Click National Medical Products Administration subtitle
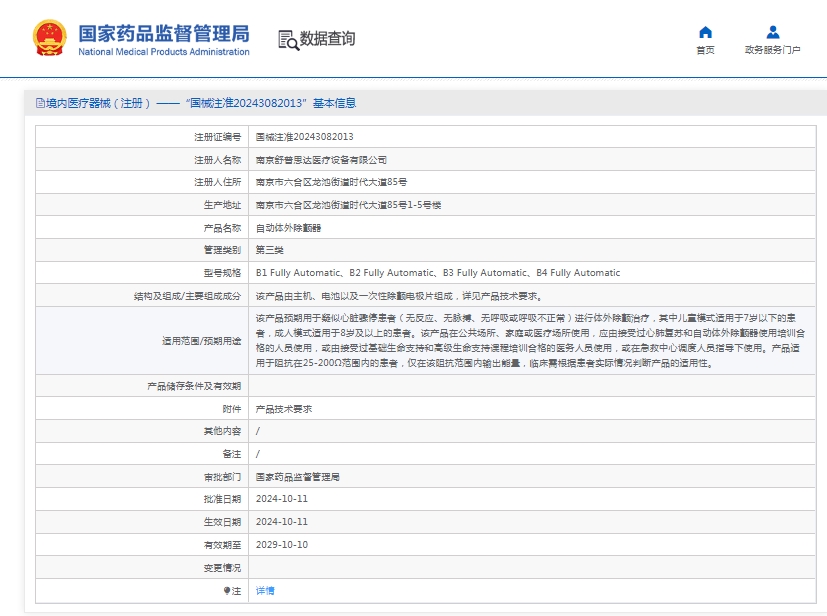Image resolution: width=827 pixels, height=616 pixels. click(x=164, y=52)
